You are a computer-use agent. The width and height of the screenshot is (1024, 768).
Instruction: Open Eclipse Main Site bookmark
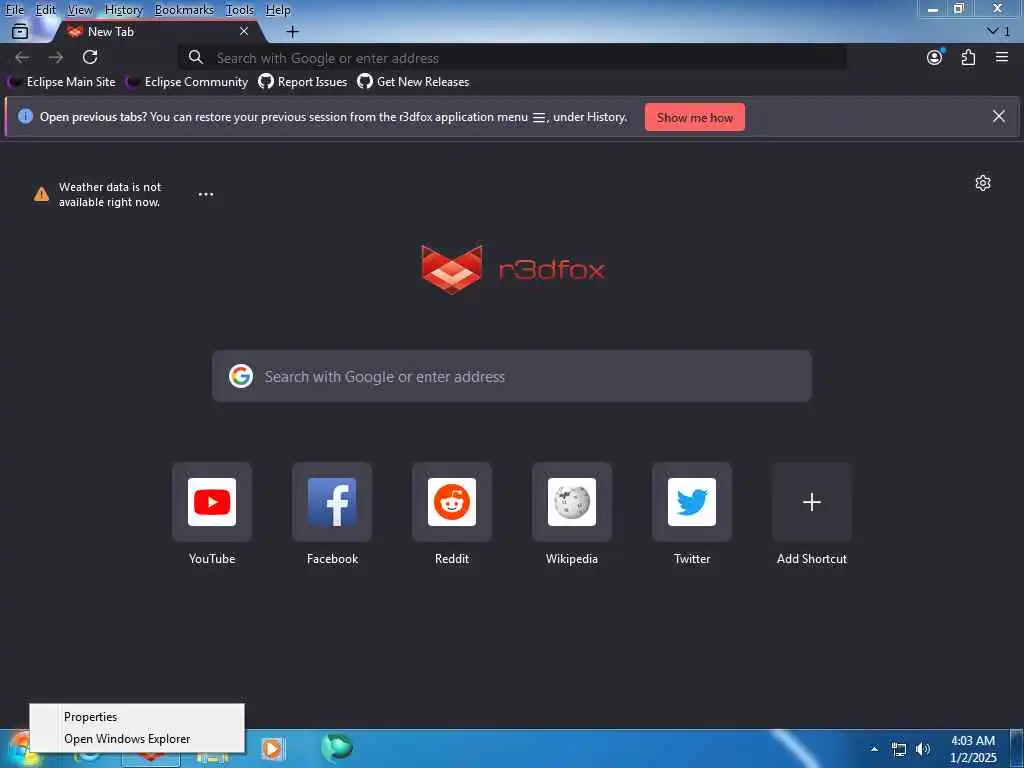click(61, 82)
